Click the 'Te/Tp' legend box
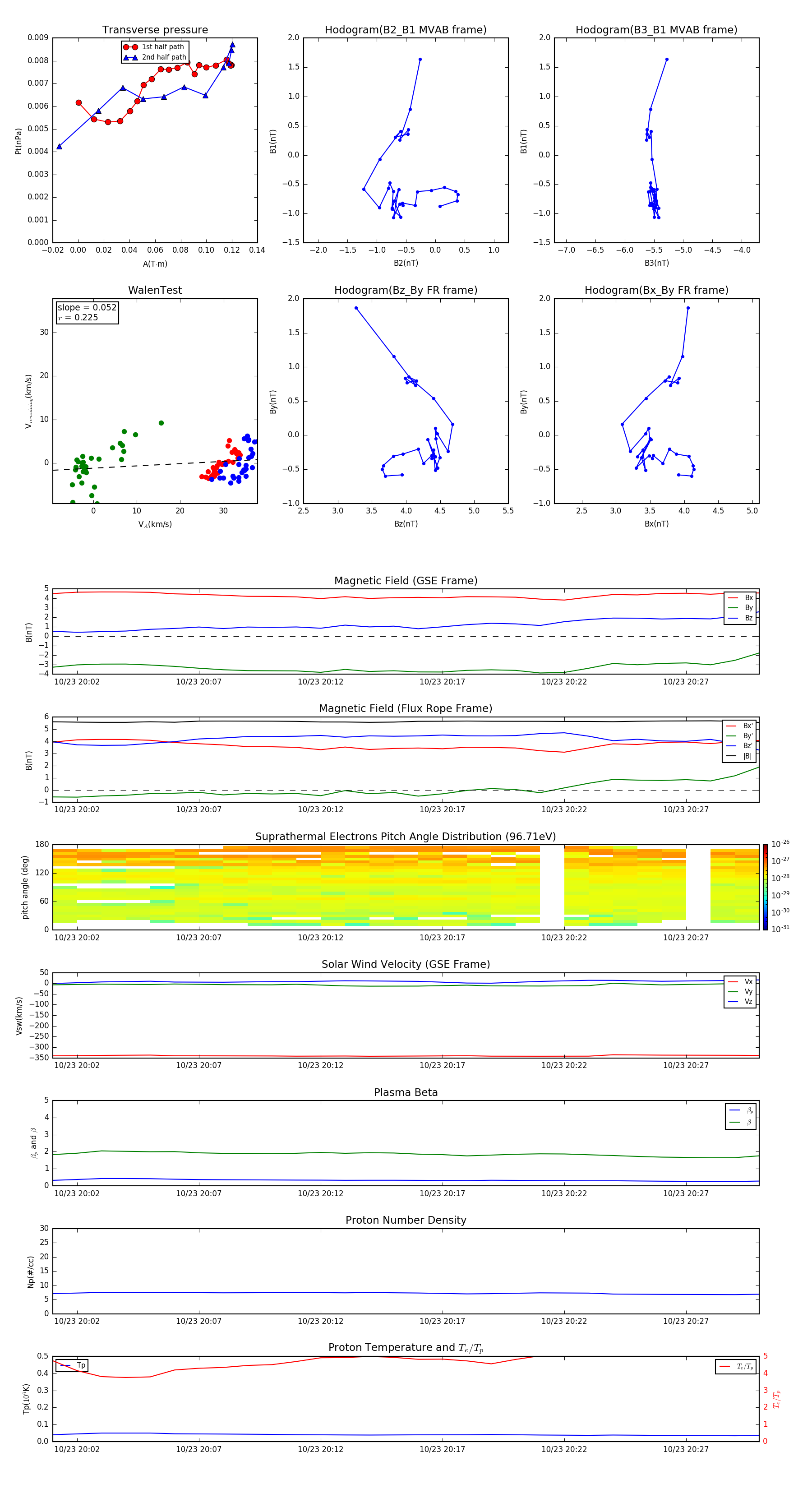The image size is (812, 1489). click(735, 1366)
